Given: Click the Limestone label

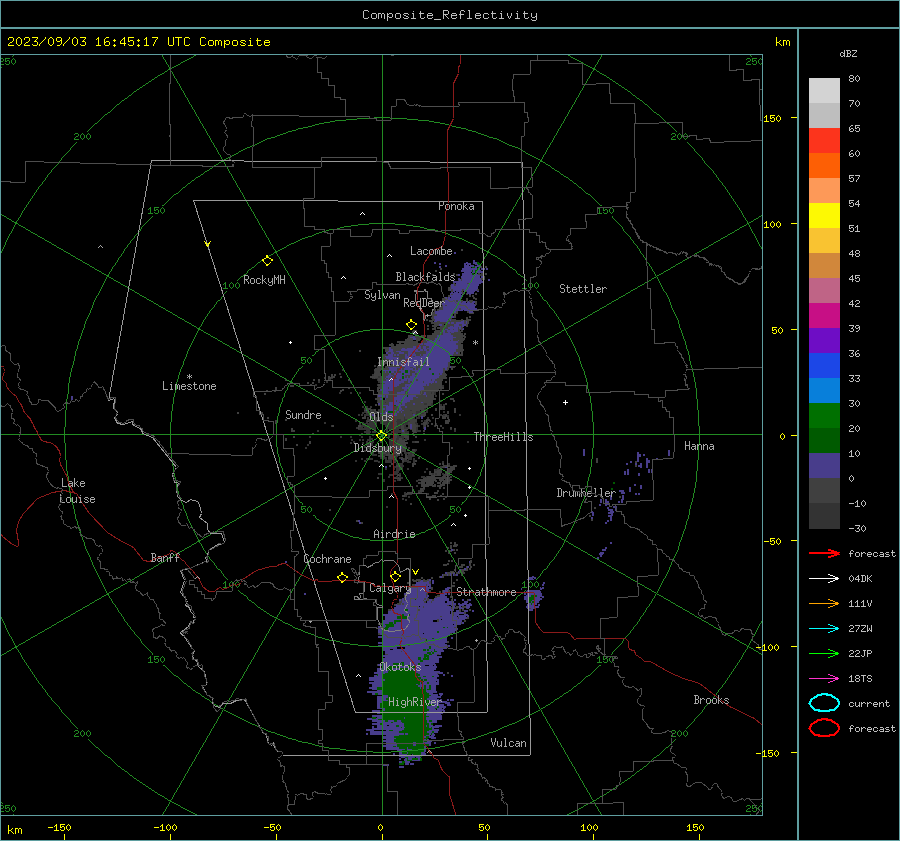Looking at the screenshot, I should [x=189, y=386].
